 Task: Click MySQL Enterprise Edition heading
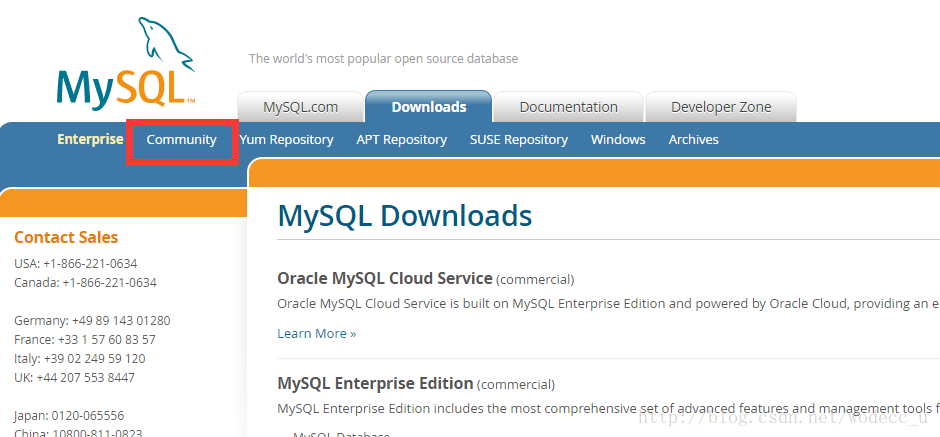375,383
